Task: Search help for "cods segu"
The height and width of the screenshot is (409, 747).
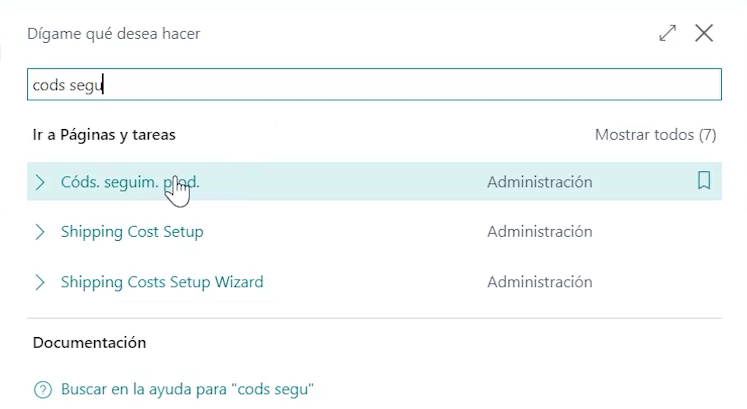Action: tap(188, 389)
